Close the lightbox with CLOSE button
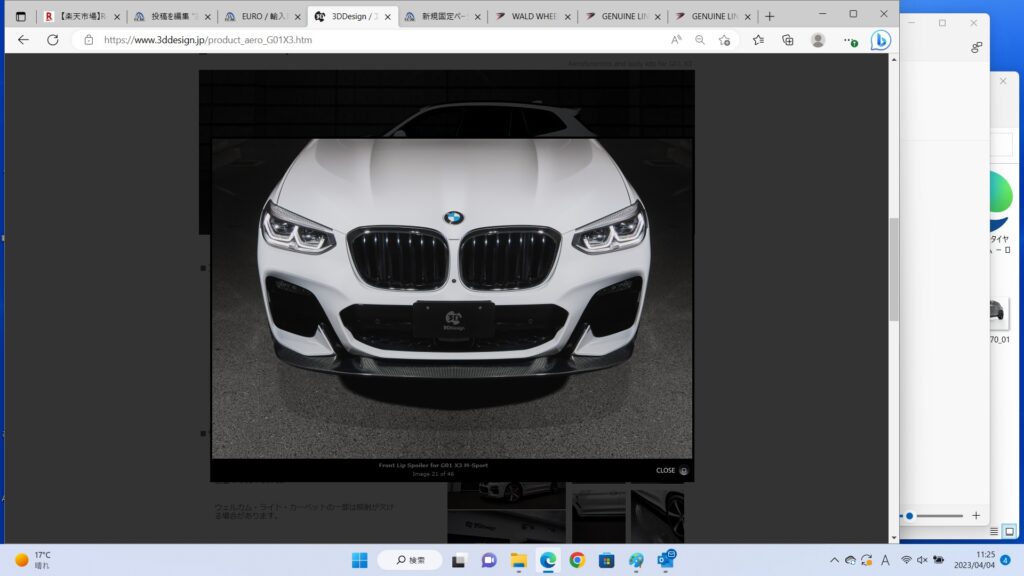This screenshot has width=1024, height=576. coord(671,470)
